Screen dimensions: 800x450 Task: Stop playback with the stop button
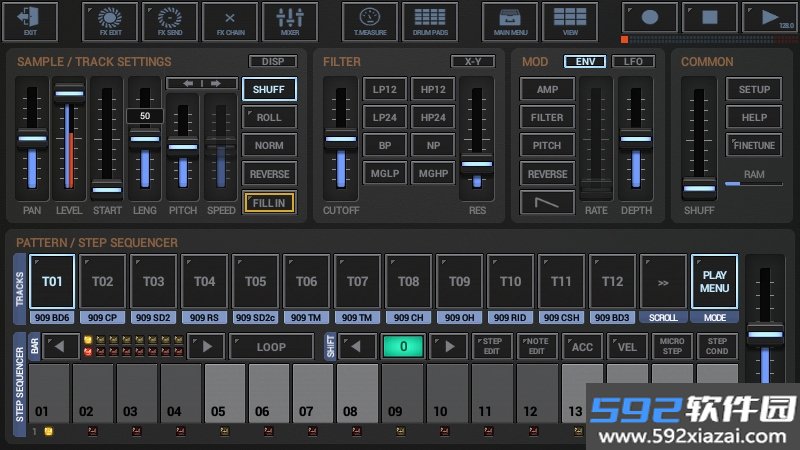[x=710, y=17]
